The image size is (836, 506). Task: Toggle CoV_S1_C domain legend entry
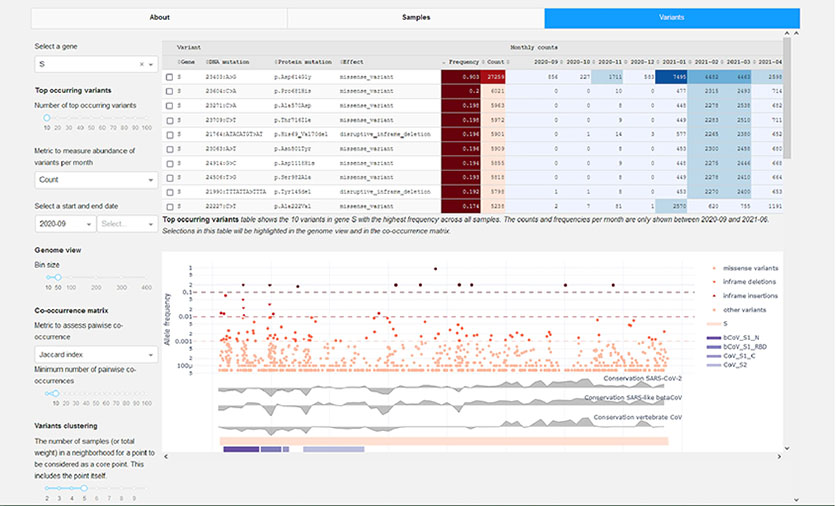(x=731, y=356)
